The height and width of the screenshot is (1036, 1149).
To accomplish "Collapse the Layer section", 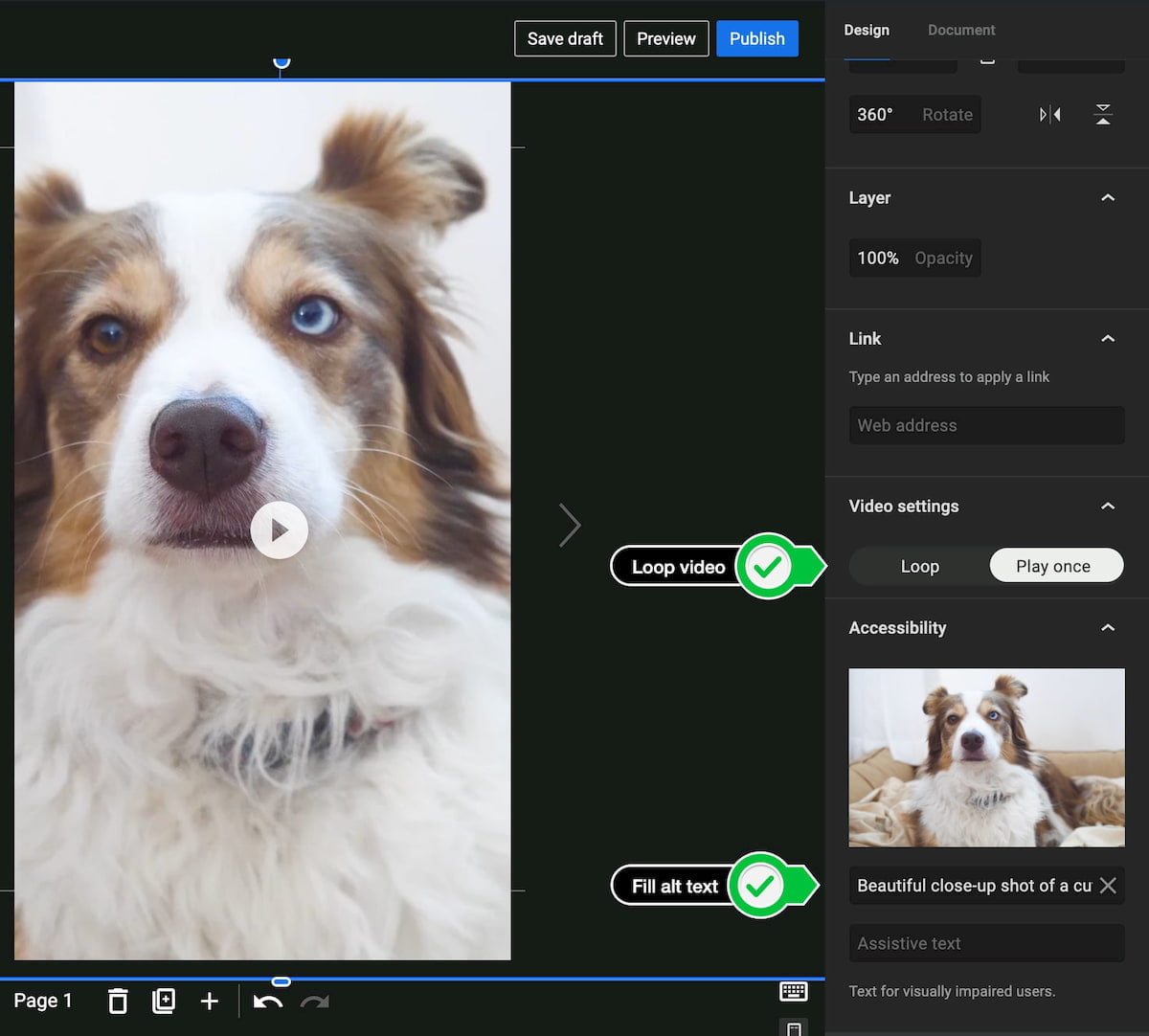I will (x=1108, y=198).
